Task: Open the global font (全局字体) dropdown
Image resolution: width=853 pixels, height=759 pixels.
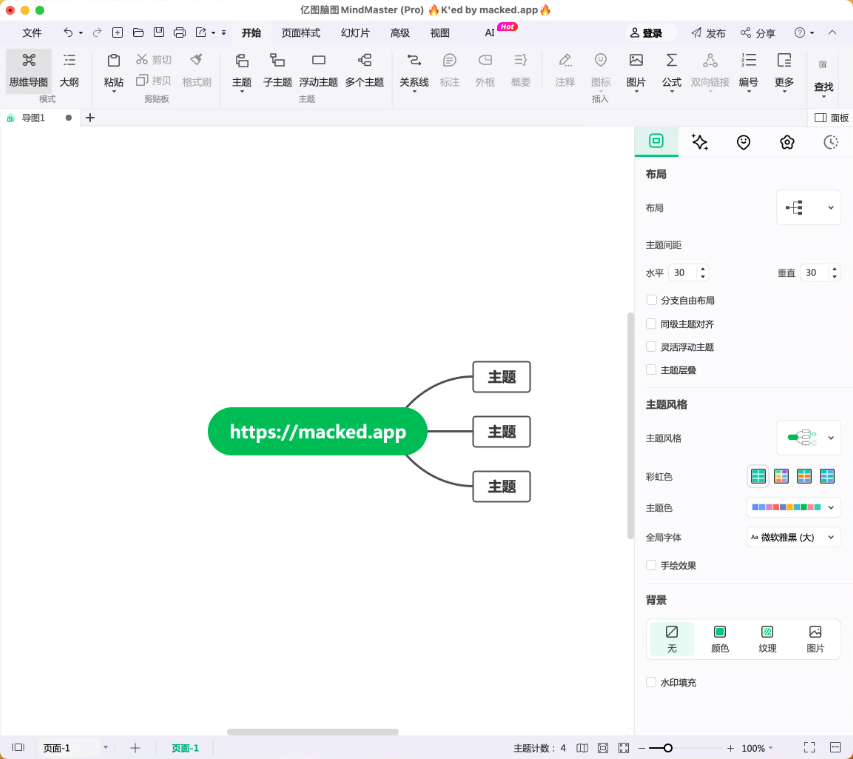Action: (x=794, y=537)
